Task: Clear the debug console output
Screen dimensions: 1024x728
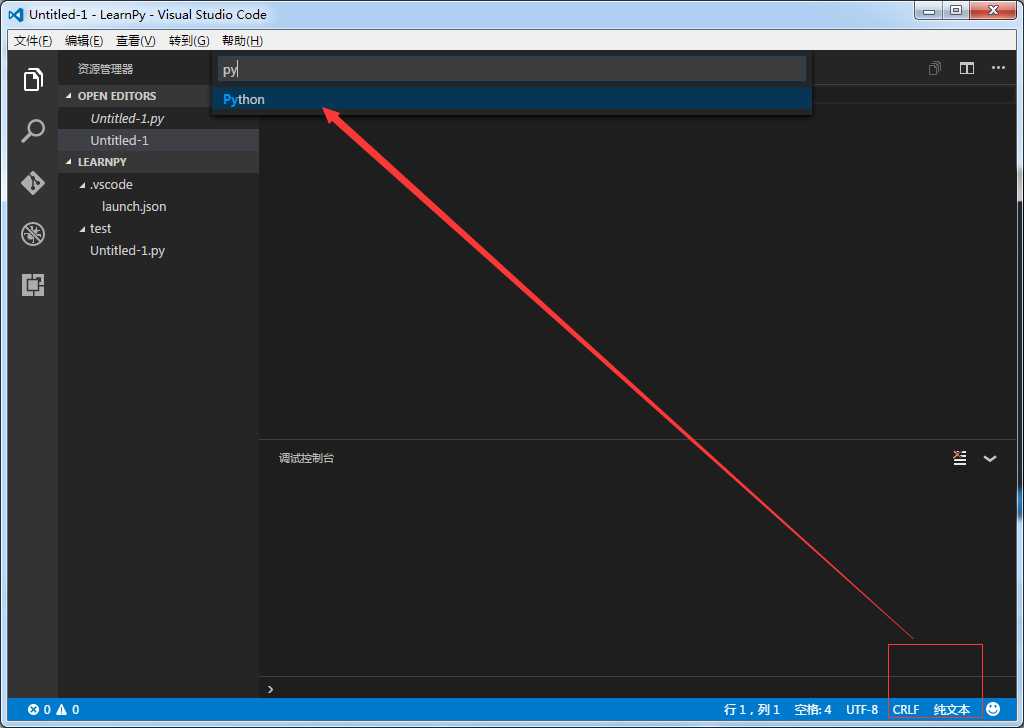Action: [959, 458]
